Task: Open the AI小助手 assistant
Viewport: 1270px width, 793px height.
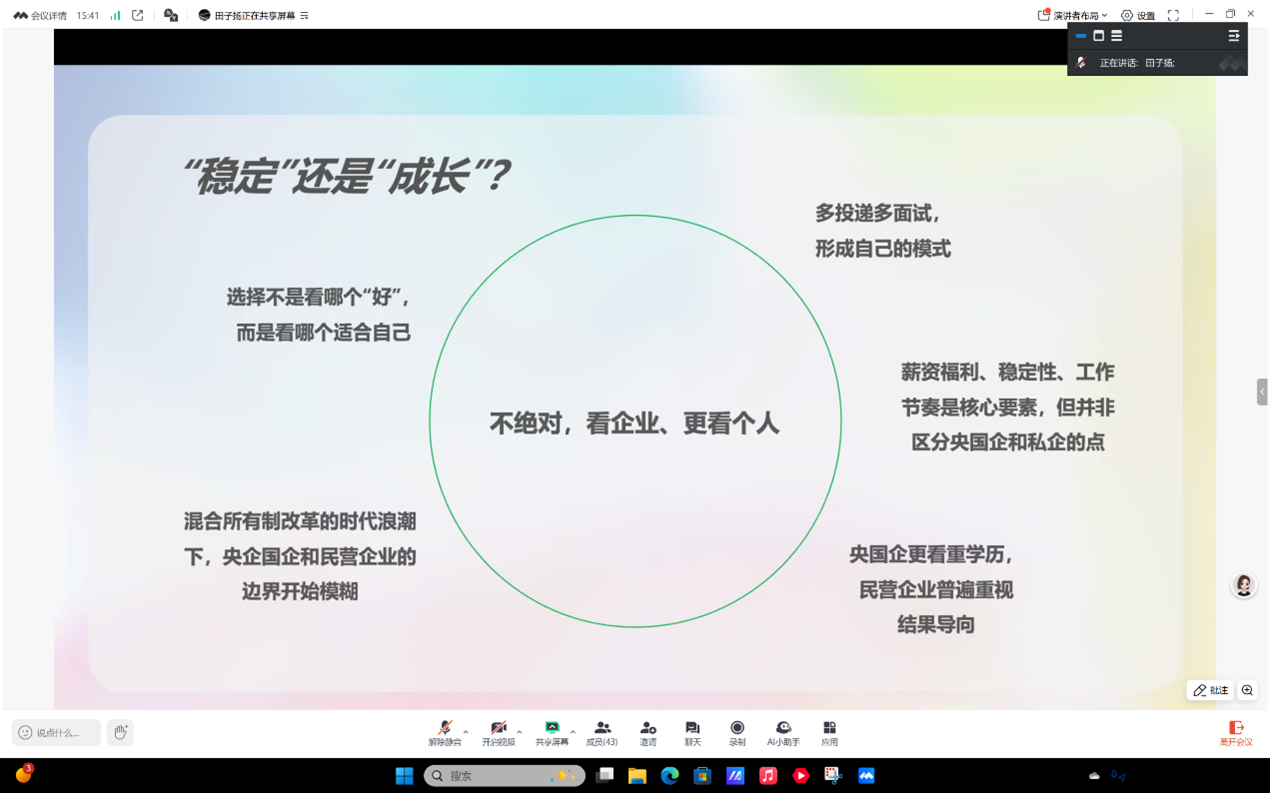Action: (783, 732)
